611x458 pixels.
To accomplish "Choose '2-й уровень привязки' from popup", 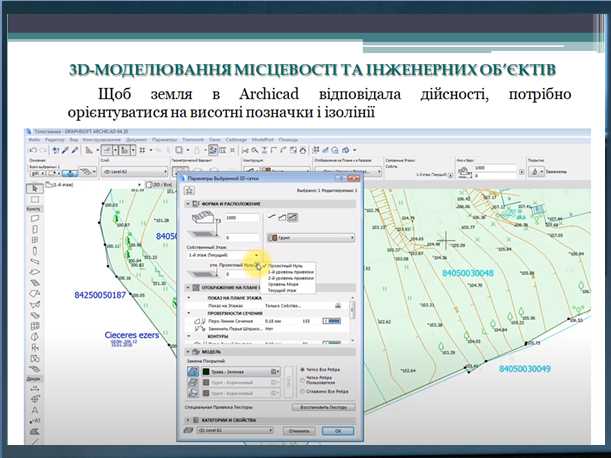I will 291,278.
